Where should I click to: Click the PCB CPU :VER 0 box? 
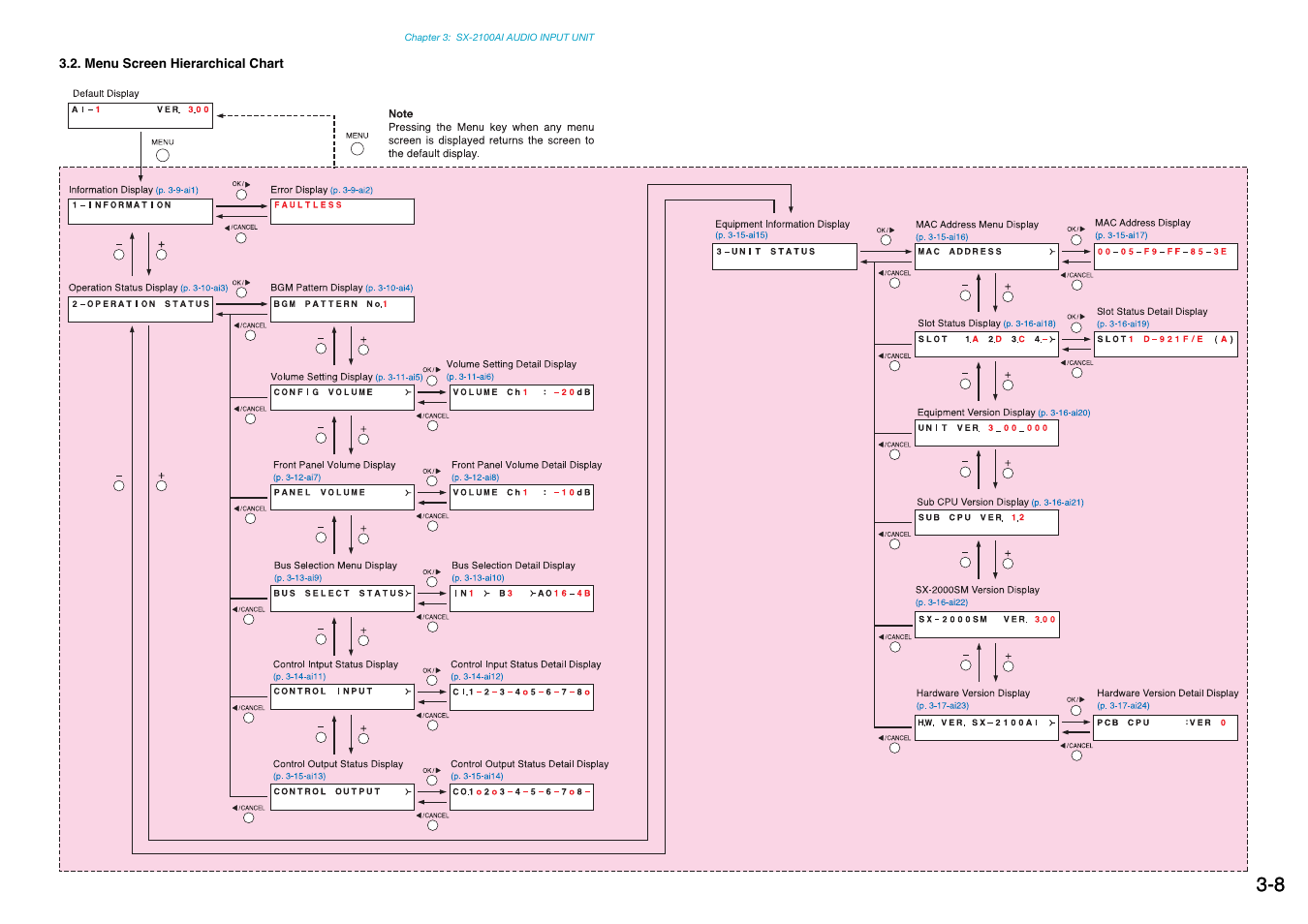(1166, 728)
